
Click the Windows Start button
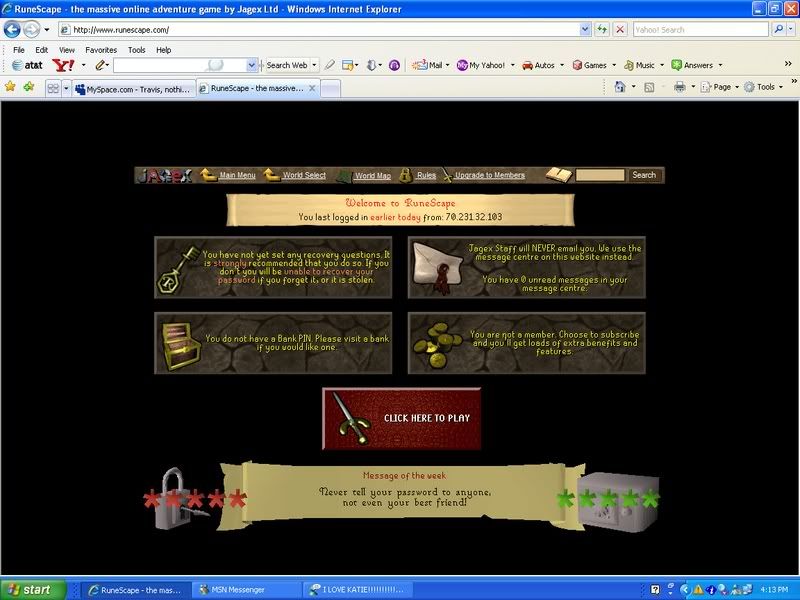(x=34, y=590)
